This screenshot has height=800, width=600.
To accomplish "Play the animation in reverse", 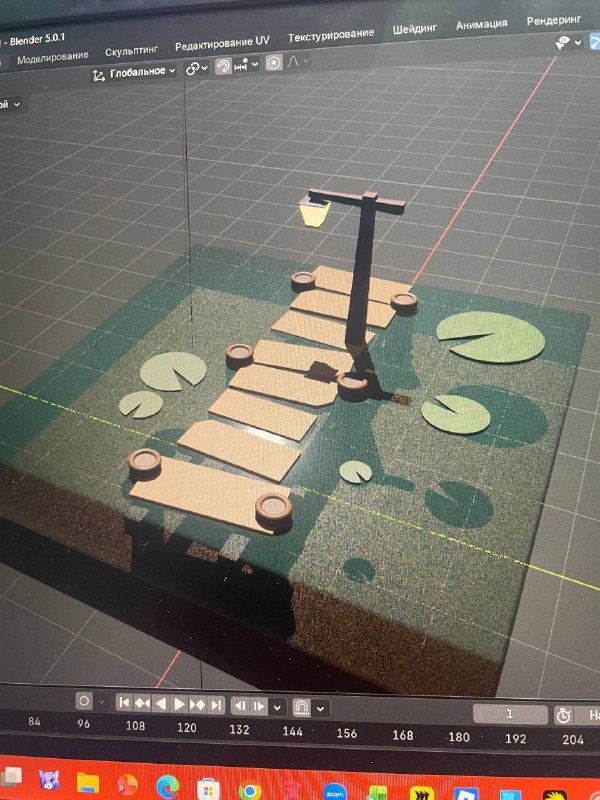I will tap(161, 704).
